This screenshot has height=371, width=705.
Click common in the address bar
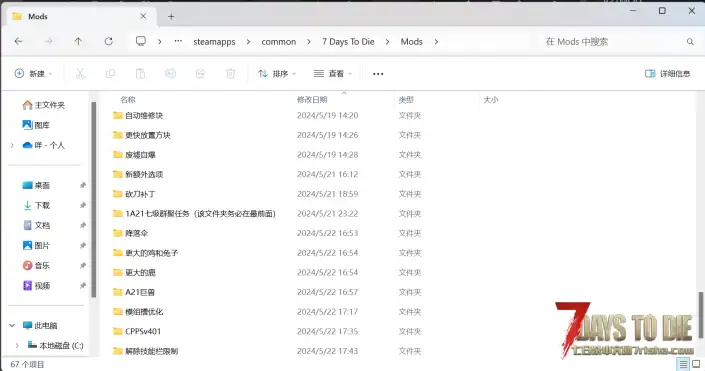[x=279, y=41]
